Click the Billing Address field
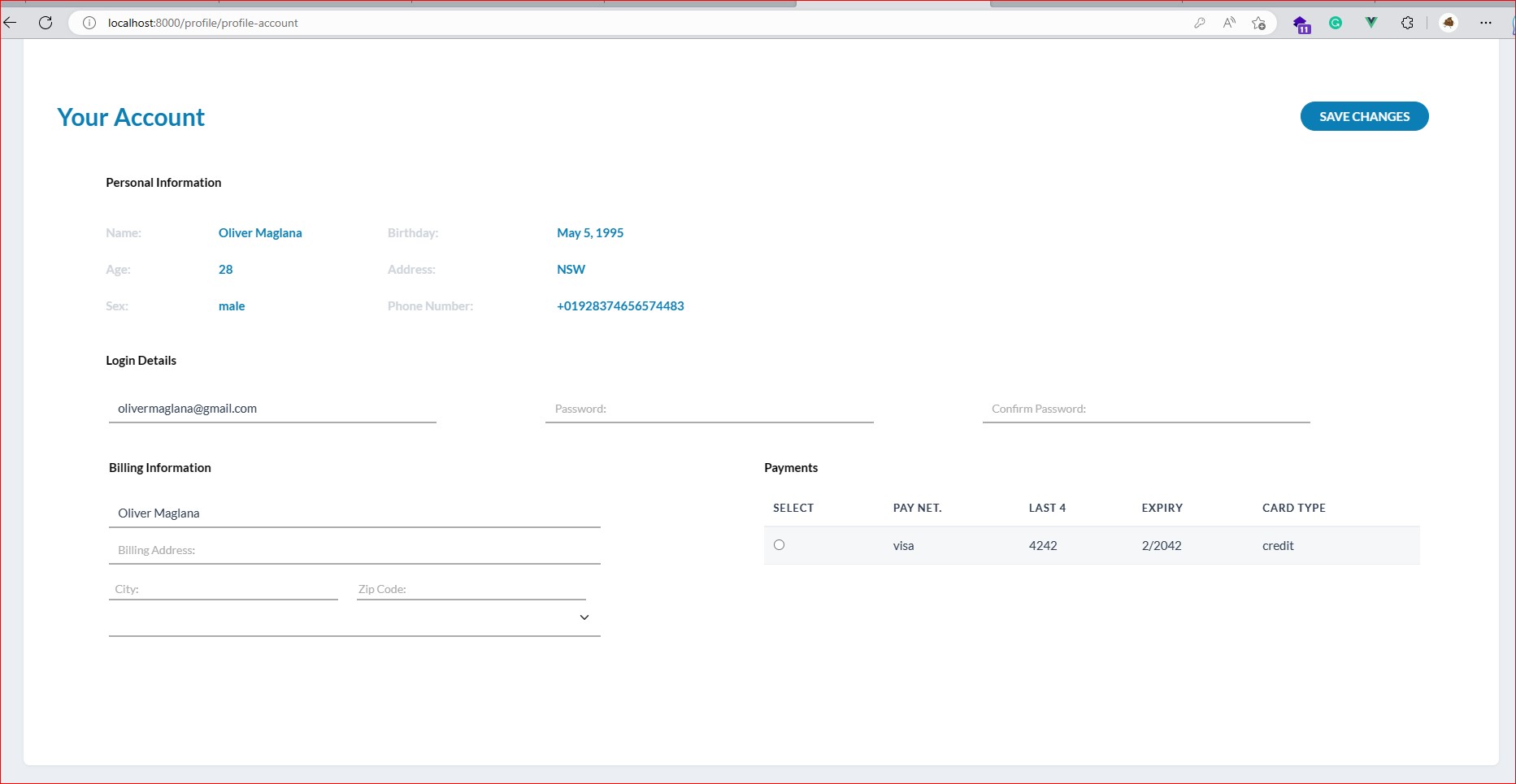Viewport: 1516px width, 784px height. tap(354, 550)
